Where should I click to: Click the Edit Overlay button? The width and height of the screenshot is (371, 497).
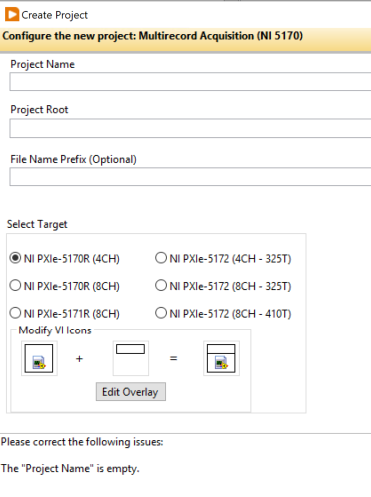tap(131, 392)
